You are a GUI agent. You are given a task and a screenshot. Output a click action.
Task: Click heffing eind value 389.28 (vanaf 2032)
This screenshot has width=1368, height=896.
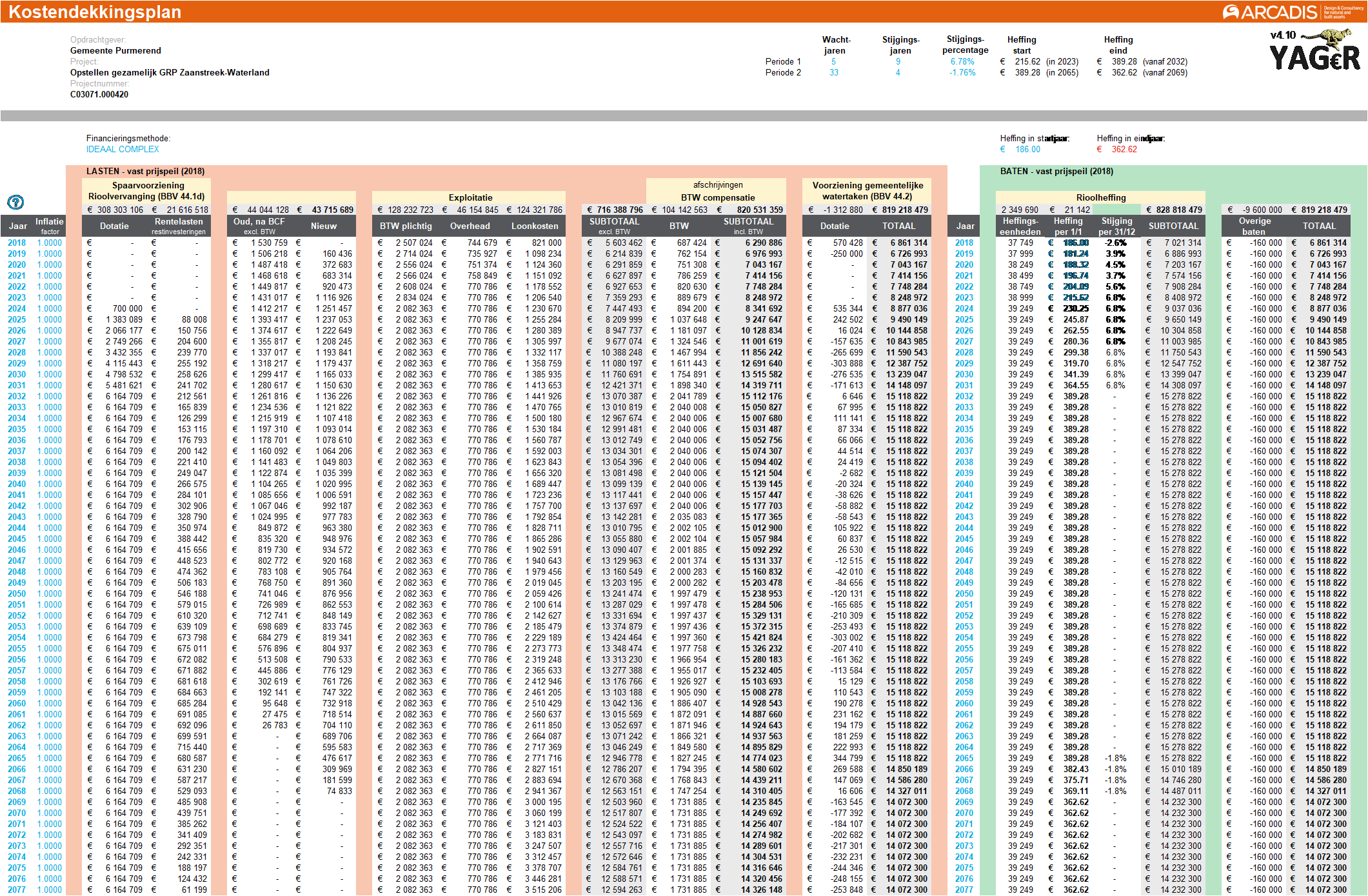[1124, 61]
